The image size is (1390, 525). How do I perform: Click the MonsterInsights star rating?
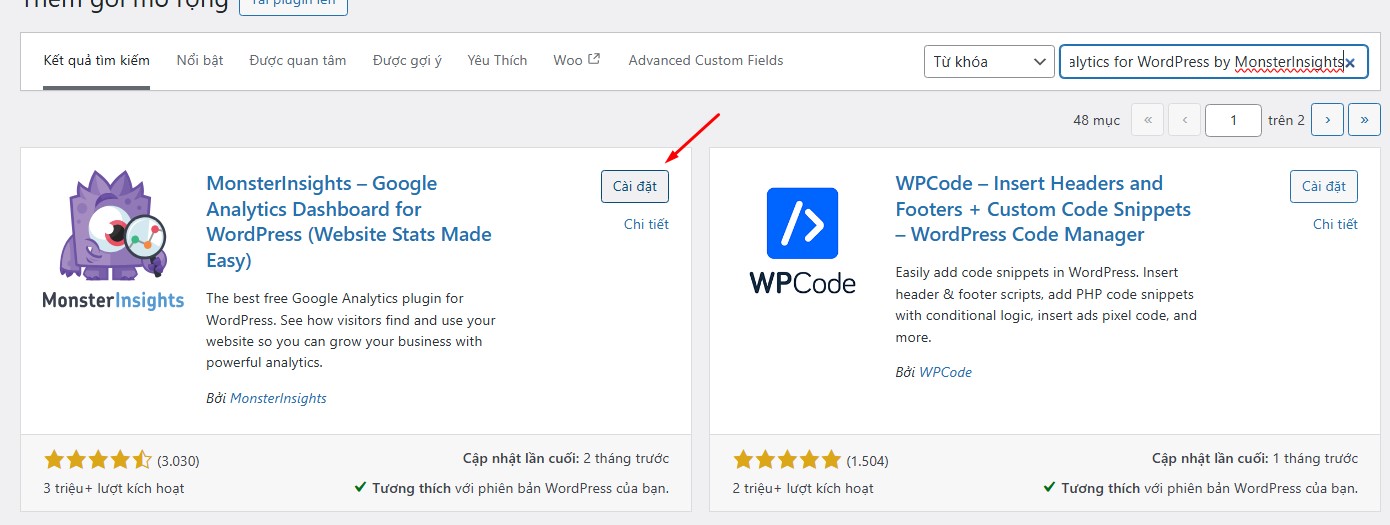tap(98, 461)
